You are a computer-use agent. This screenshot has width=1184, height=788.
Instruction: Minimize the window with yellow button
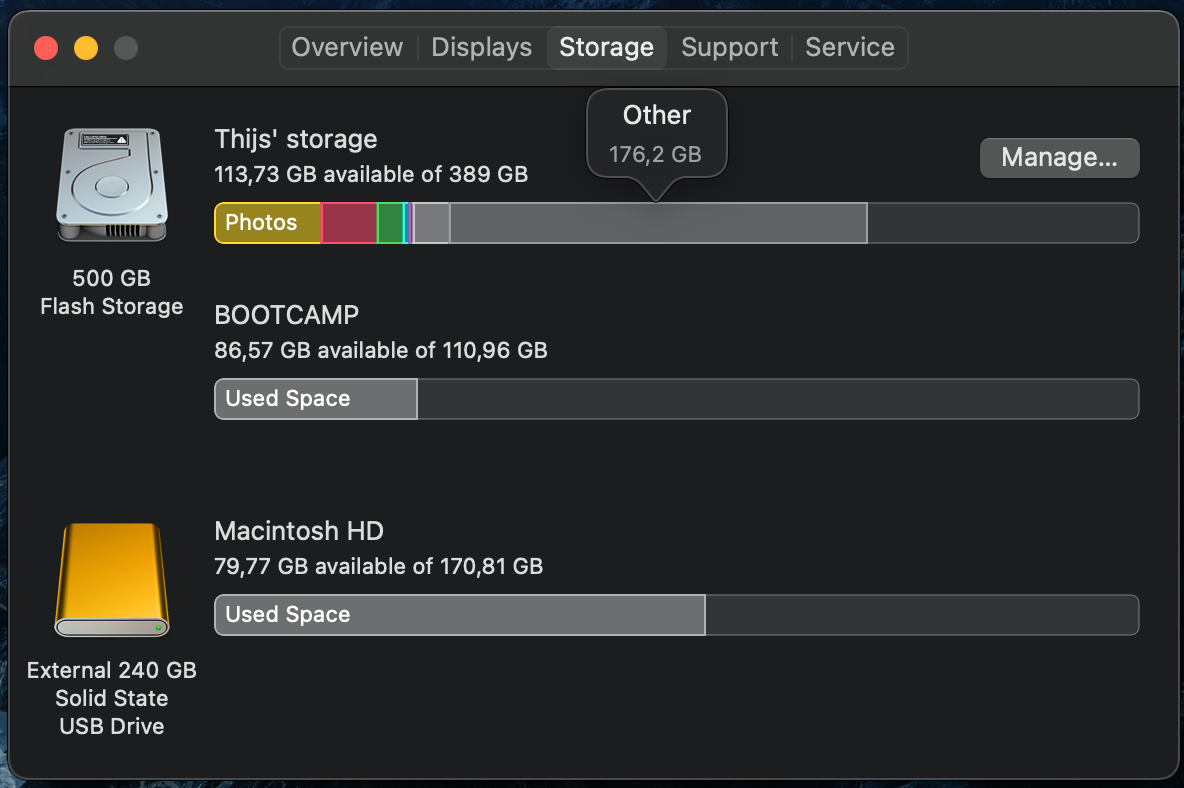[x=86, y=47]
